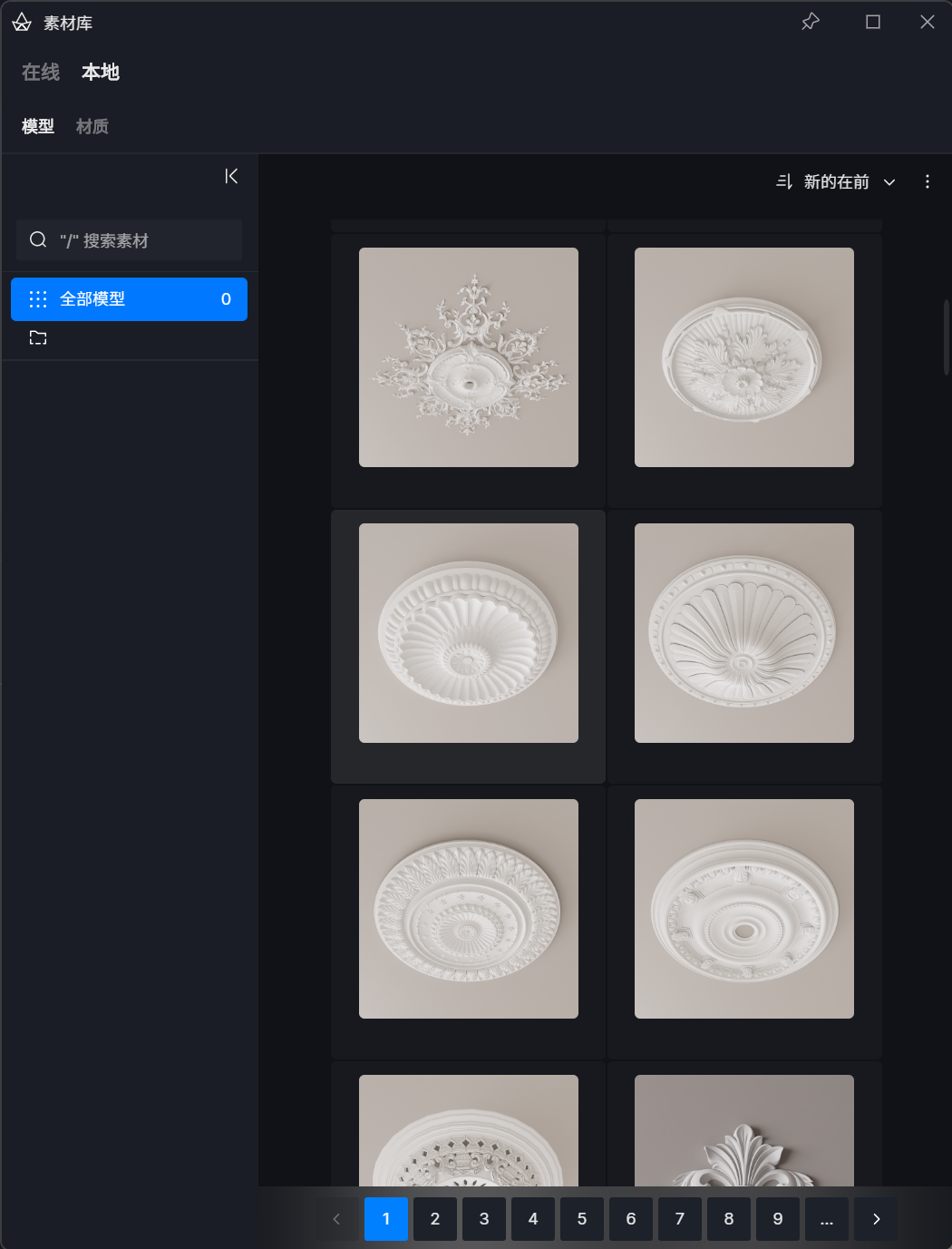Click the new folder icon
952x1249 pixels.
(38, 338)
